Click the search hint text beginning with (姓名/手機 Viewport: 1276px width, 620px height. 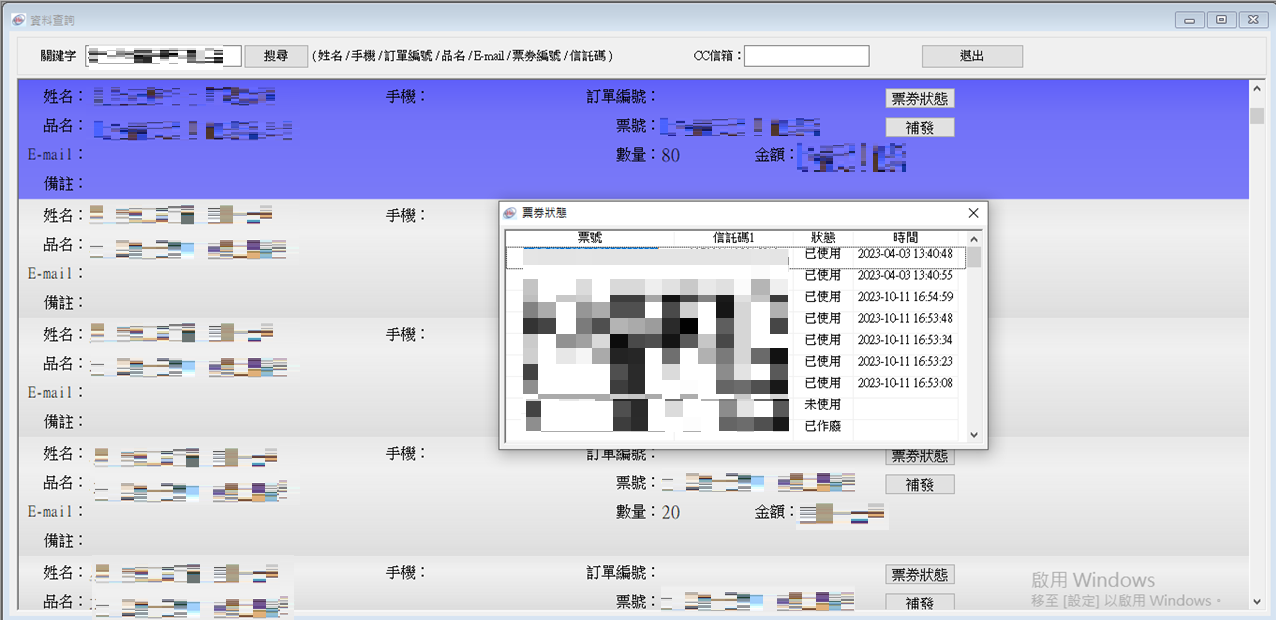463,56
